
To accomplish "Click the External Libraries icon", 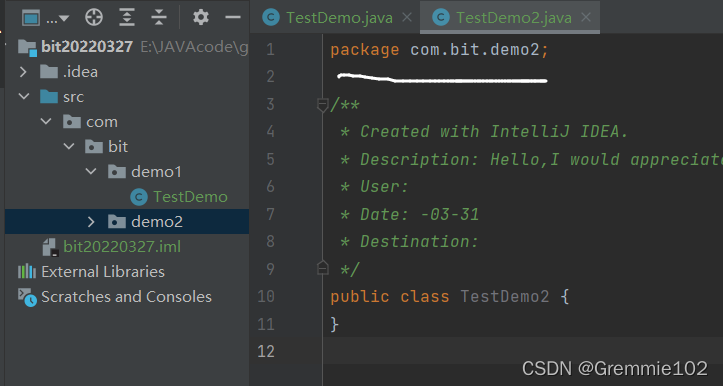I will [x=27, y=271].
